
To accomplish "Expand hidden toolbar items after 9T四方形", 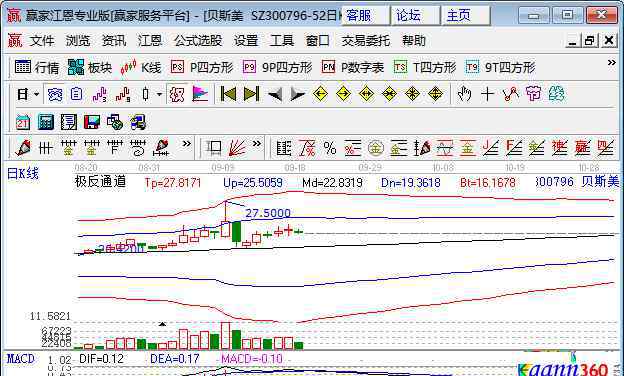I will (x=612, y=63).
